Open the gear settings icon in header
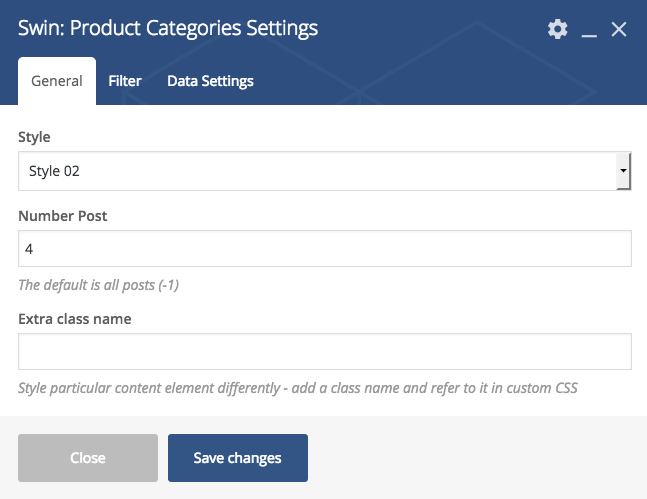The image size is (647, 499). [557, 29]
